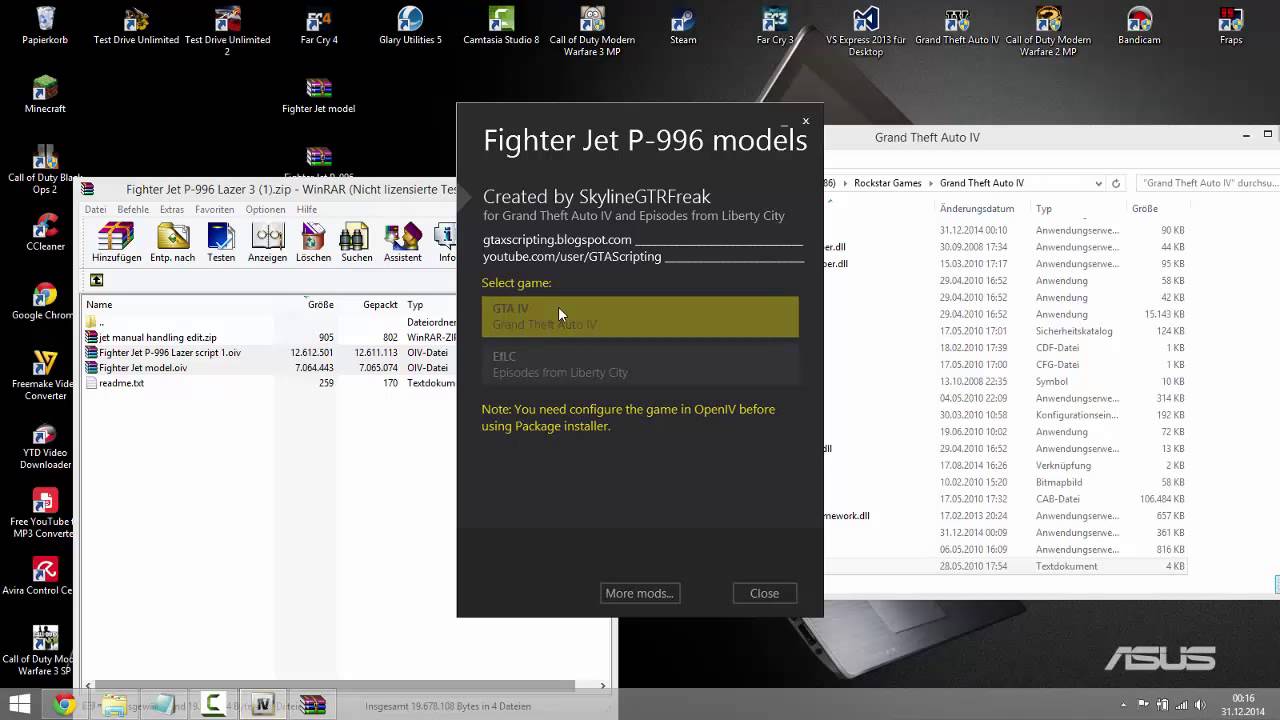Open the Hilfe menu in WinRAR
This screenshot has height=720, width=1280.
tap(307, 209)
